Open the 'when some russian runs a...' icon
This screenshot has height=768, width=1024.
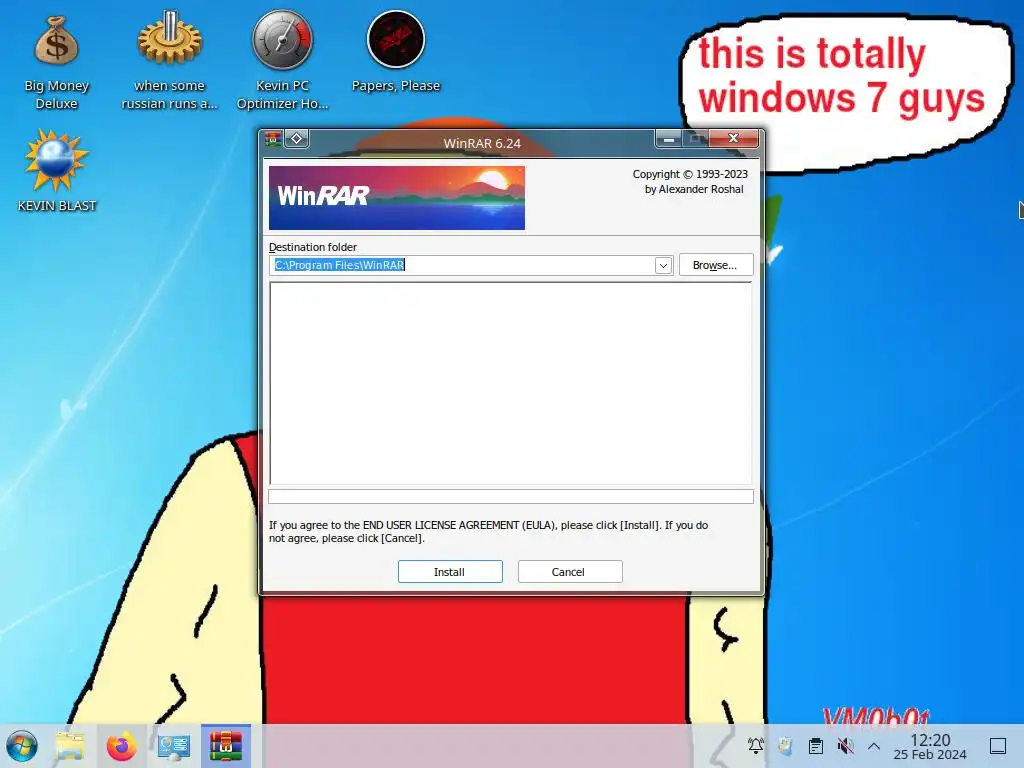pos(170,62)
